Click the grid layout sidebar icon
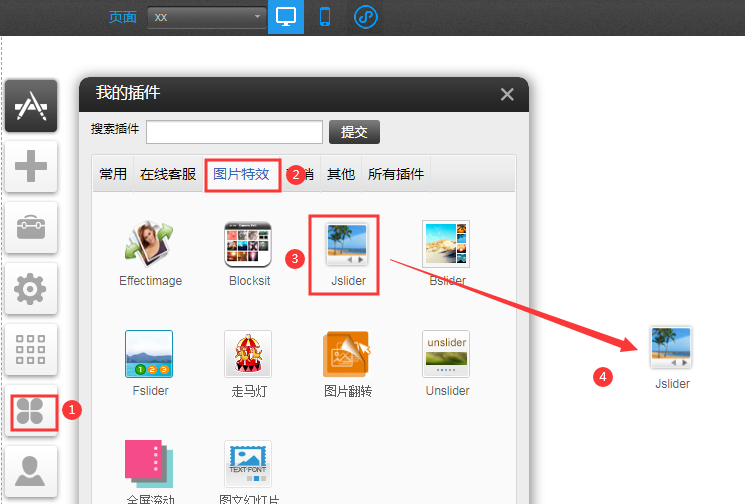Image resolution: width=745 pixels, height=504 pixels. coord(31,350)
